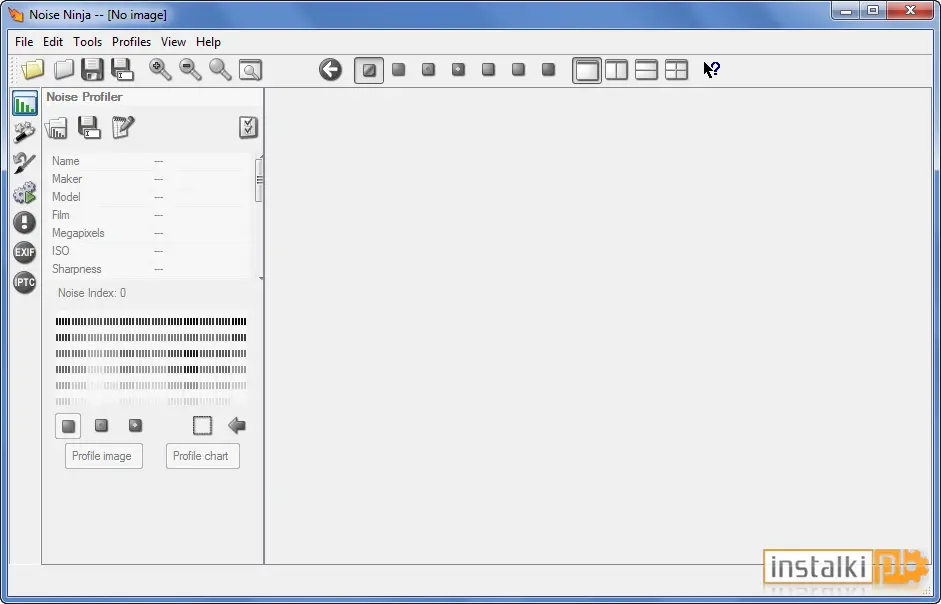Screen dimensions: 941x604
Task: Click the left arrow in Noise Profiler
Action: point(237,426)
